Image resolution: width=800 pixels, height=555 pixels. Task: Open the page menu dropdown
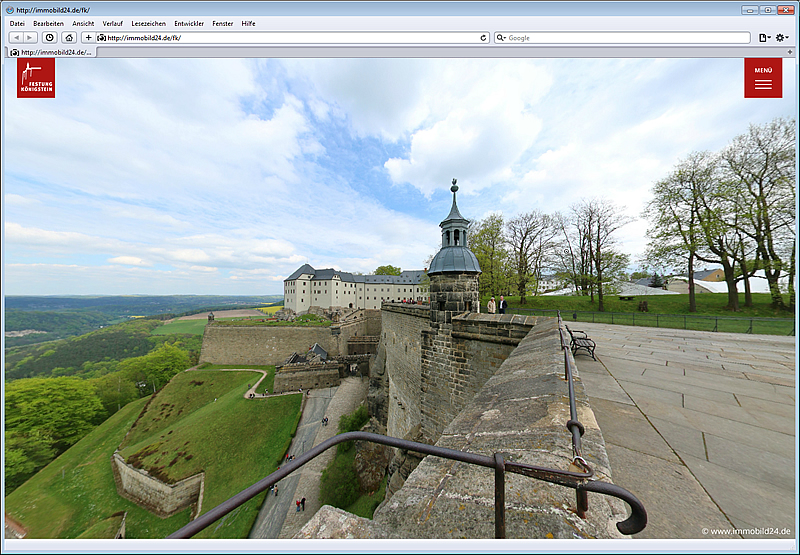pos(764,37)
